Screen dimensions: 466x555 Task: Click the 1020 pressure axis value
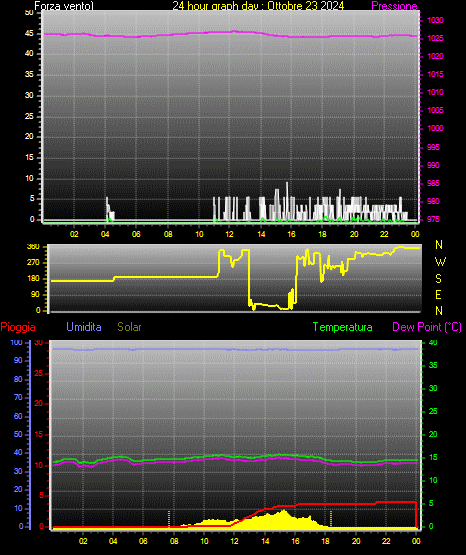[x=435, y=56]
